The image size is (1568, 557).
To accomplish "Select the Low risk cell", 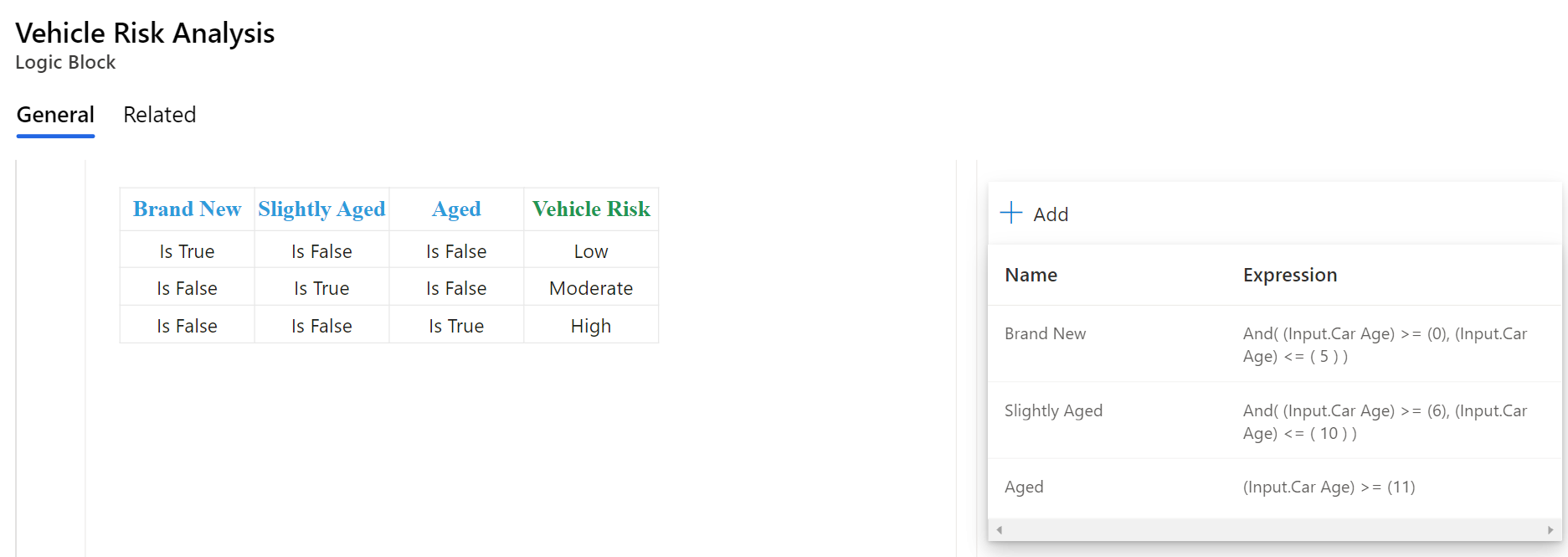I will pyautogui.click(x=590, y=250).
